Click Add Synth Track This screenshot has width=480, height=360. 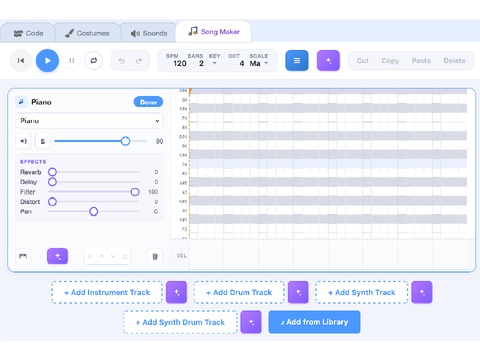[362, 292]
